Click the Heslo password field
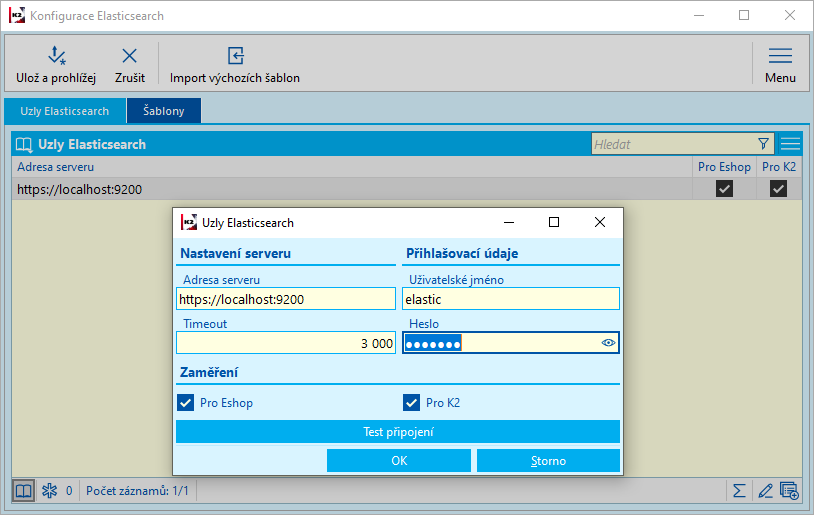The height and width of the screenshot is (515, 814). (x=511, y=343)
